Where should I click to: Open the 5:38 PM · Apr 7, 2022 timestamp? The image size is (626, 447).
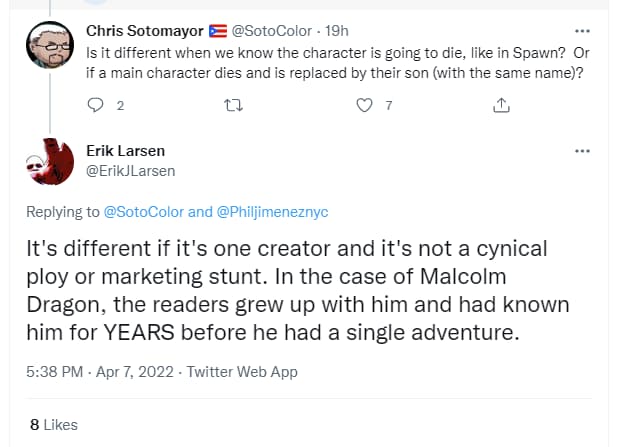coord(100,372)
